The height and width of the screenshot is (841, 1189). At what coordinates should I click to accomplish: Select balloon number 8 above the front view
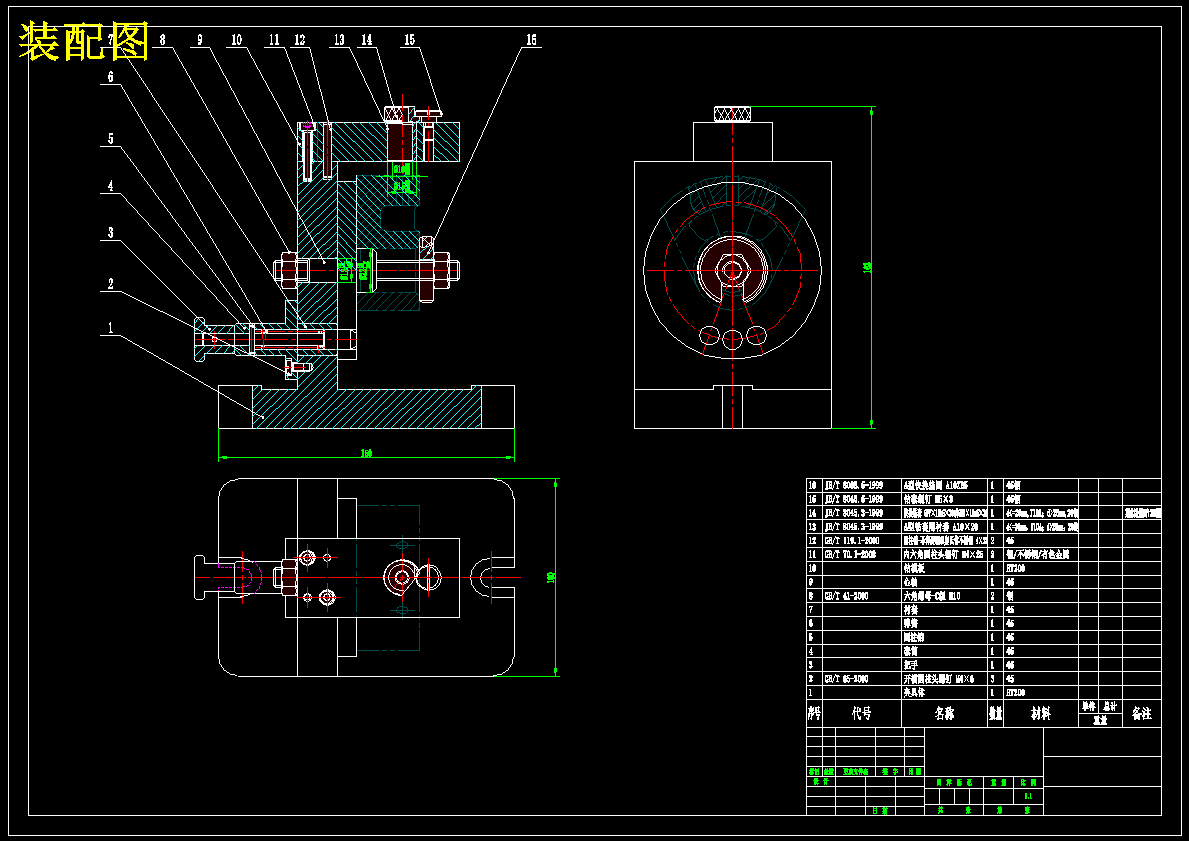click(162, 39)
